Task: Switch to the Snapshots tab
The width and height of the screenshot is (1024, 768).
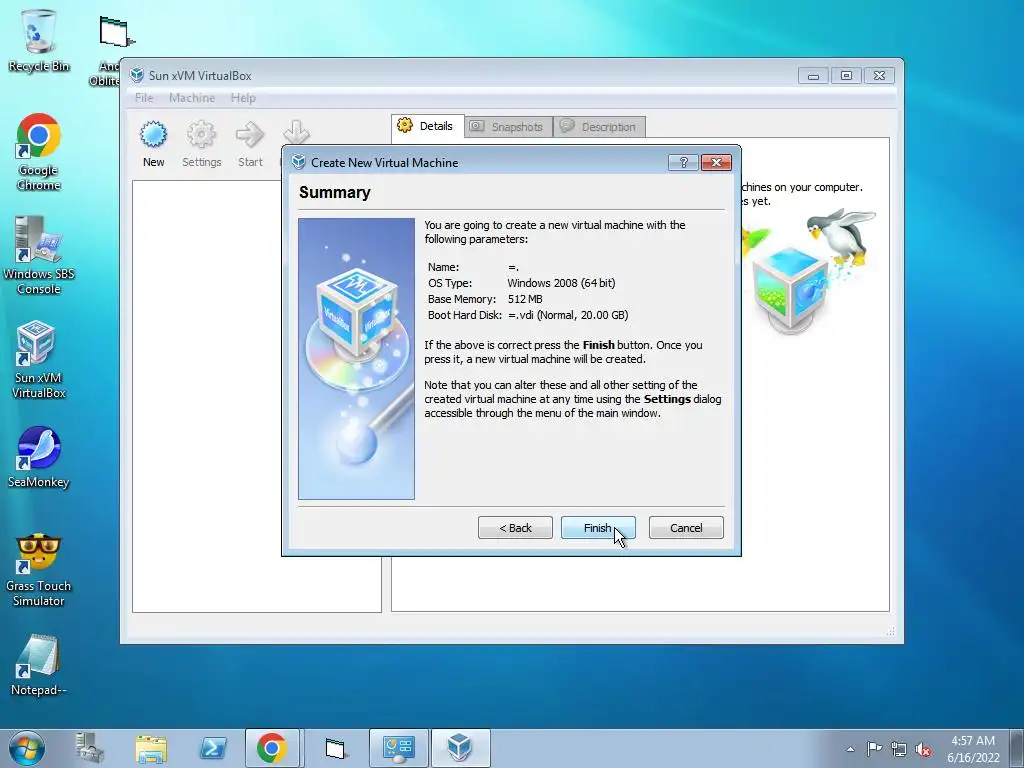Action: (508, 127)
